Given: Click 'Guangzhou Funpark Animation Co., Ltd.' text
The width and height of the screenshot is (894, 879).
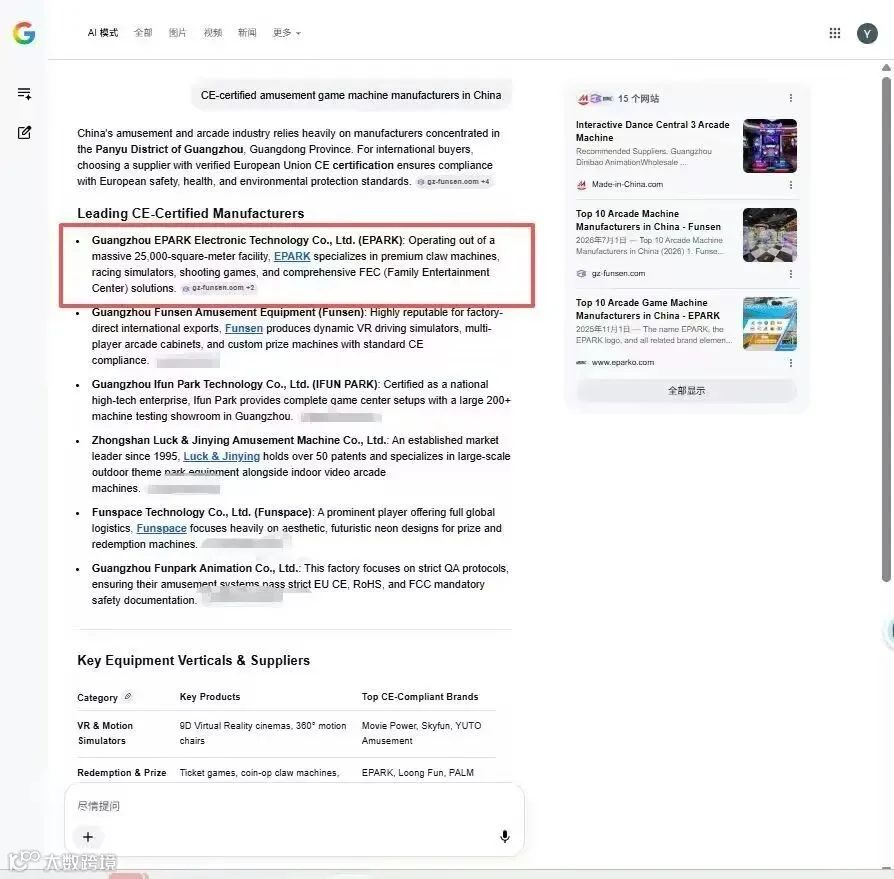Looking at the screenshot, I should [x=195, y=568].
